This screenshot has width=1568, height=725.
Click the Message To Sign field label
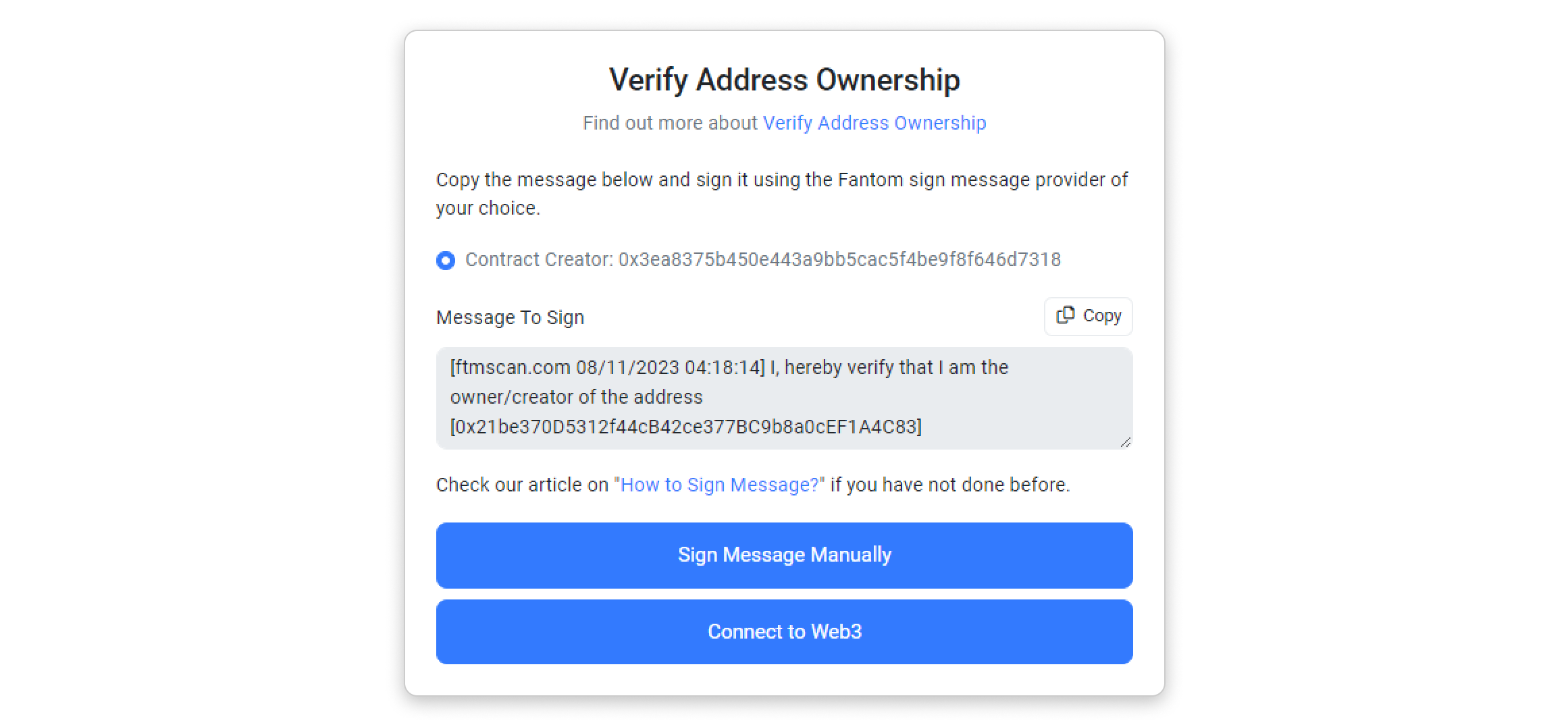click(x=510, y=317)
